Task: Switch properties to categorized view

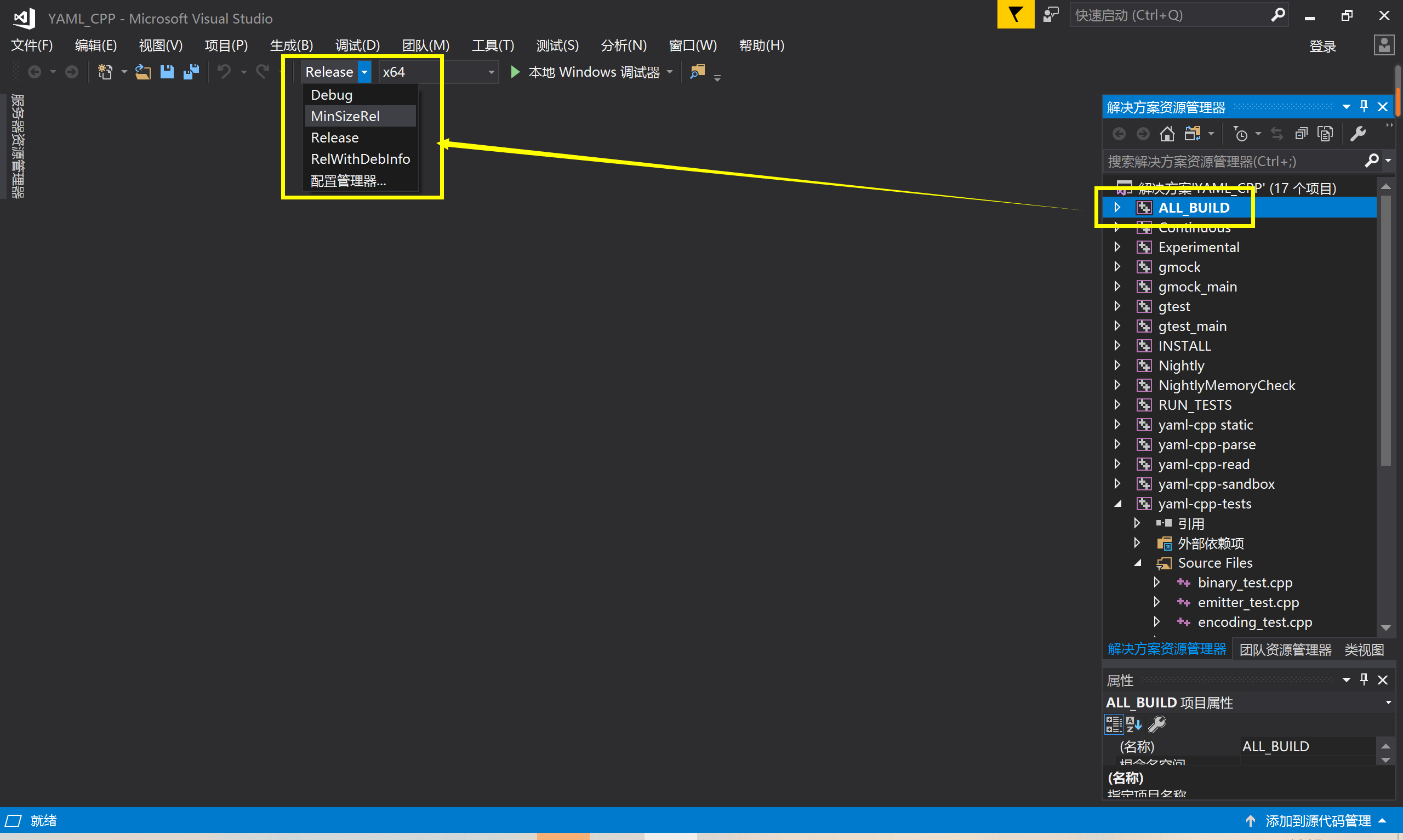Action: pos(1114,724)
